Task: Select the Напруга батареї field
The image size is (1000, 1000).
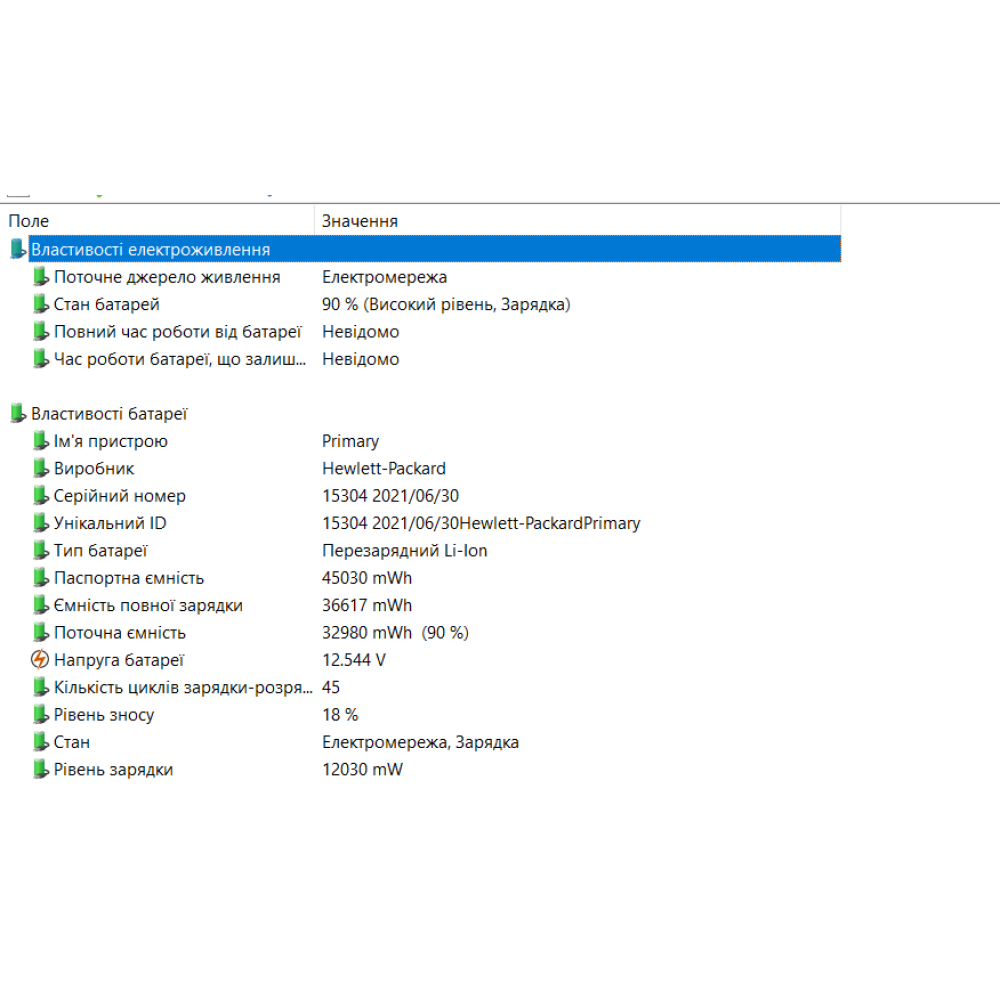Action: 119,660
